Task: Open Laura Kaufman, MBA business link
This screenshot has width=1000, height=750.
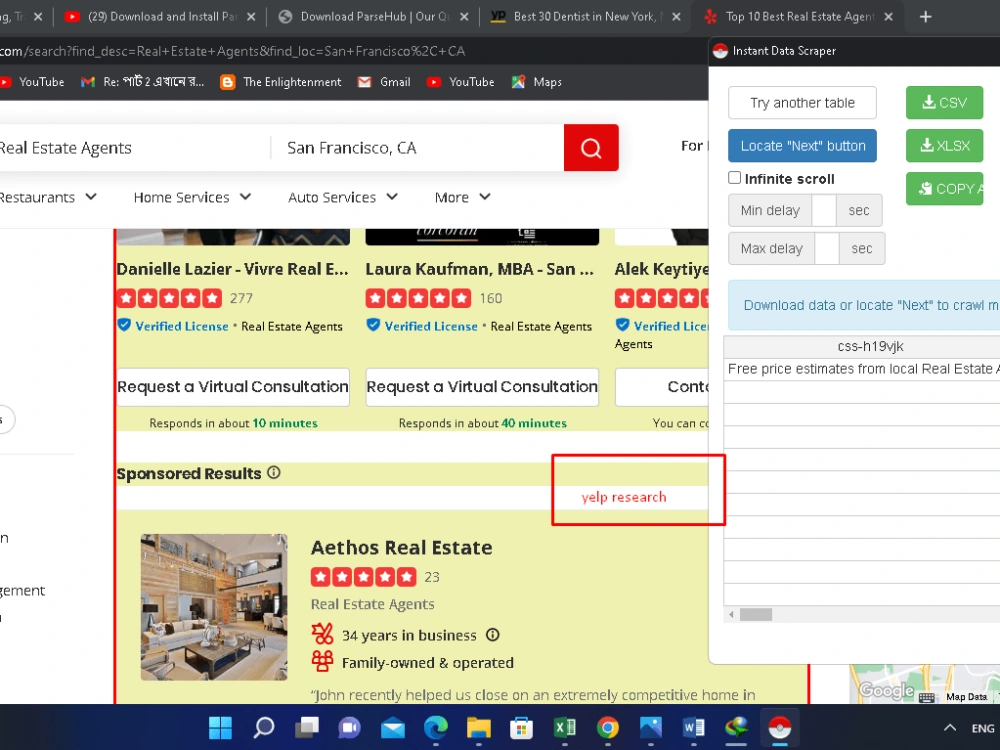Action: pos(480,269)
